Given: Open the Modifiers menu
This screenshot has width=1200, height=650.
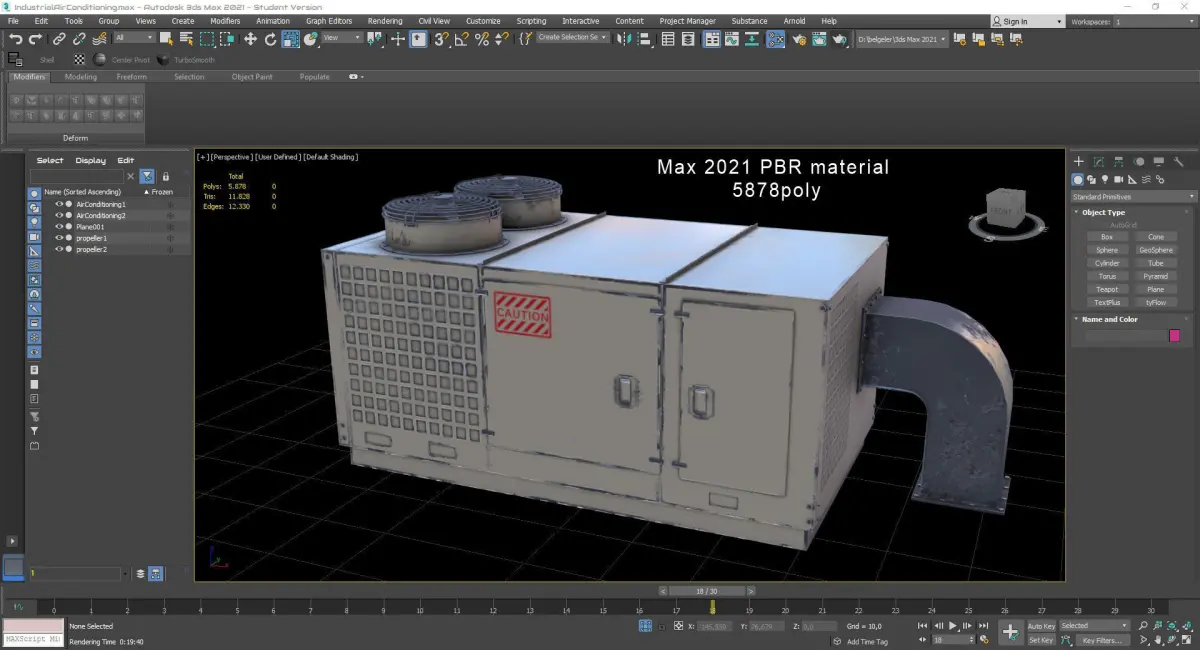Looking at the screenshot, I should pyautogui.click(x=225, y=20).
